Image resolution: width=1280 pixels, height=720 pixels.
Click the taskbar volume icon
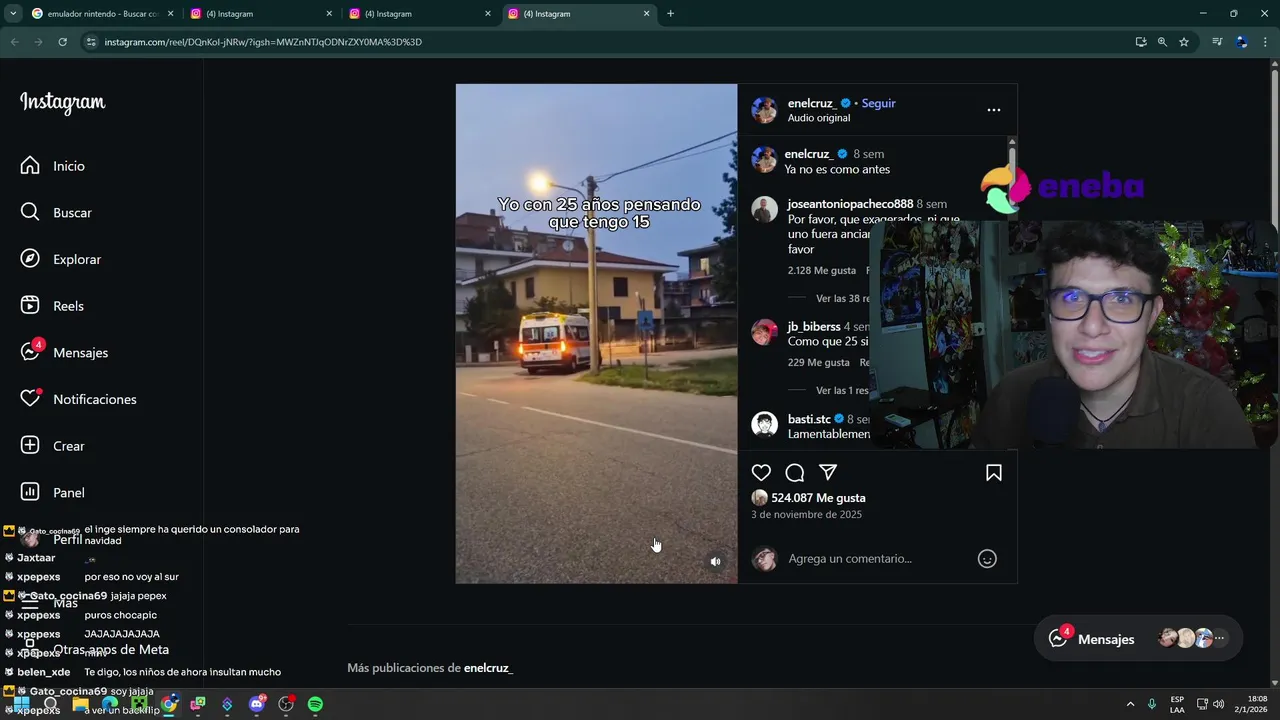click(x=1219, y=704)
